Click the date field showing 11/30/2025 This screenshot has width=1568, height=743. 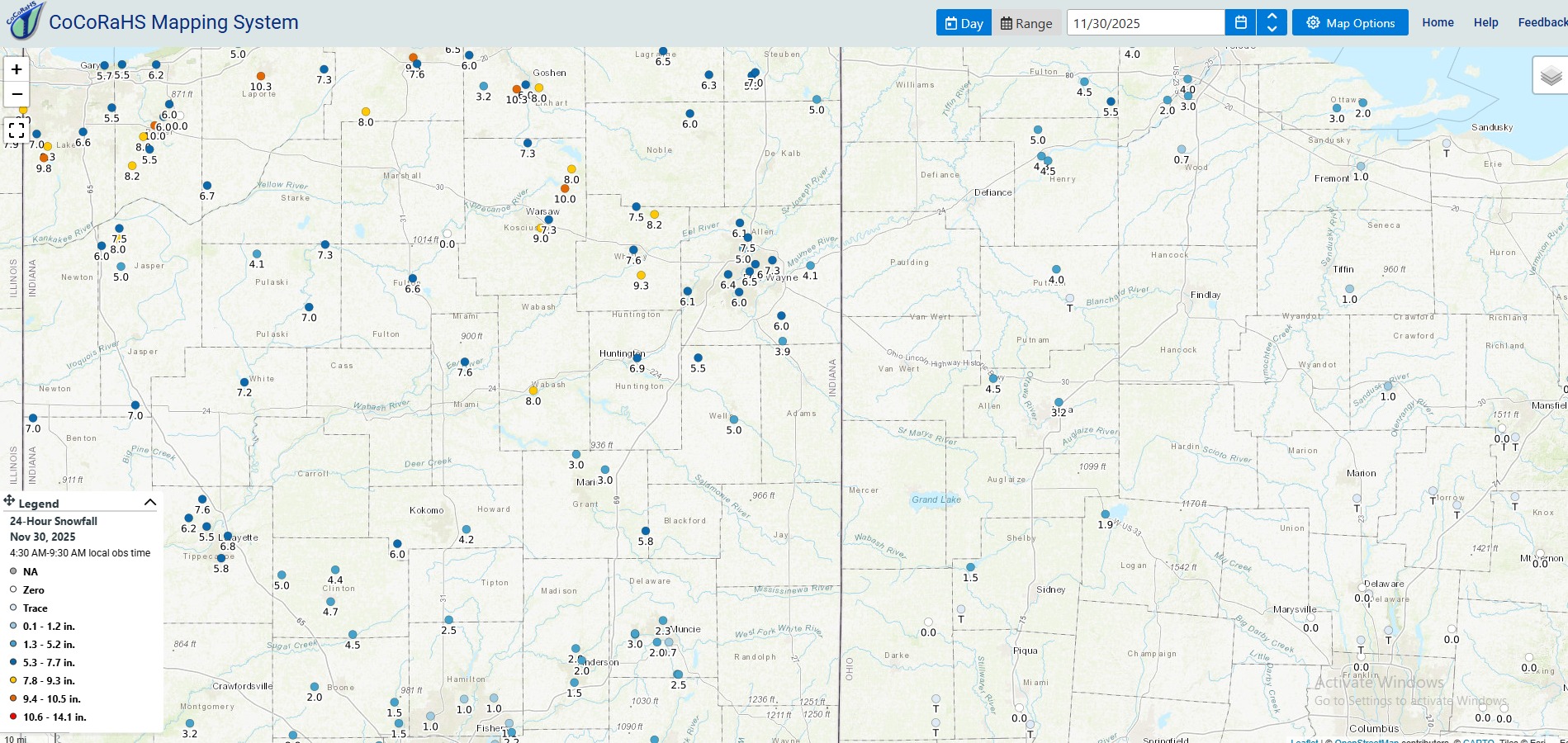pyautogui.click(x=1145, y=23)
